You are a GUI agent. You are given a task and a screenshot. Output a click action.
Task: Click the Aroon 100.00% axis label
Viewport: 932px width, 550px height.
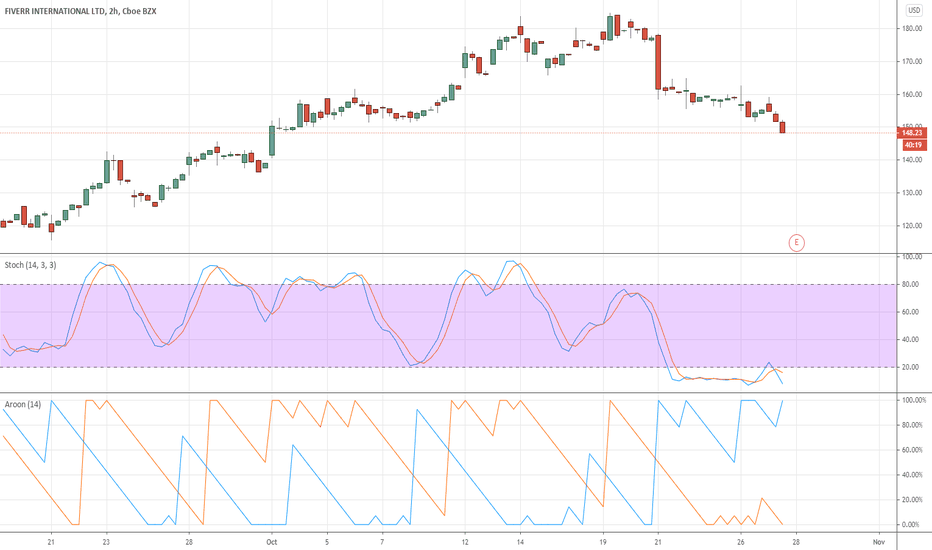coord(914,401)
